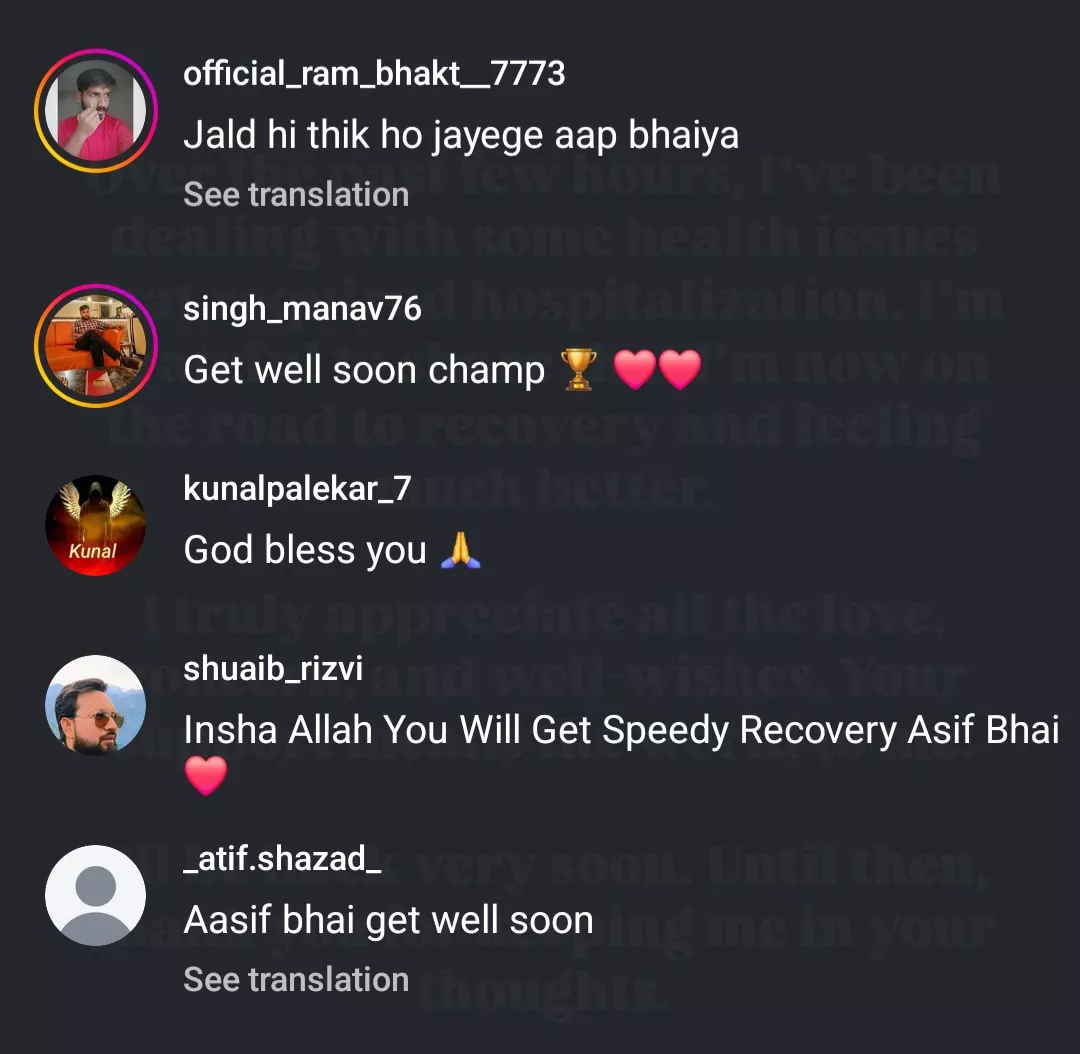See translation of Jald hi thik comment
The image size is (1080, 1054).
tap(296, 194)
